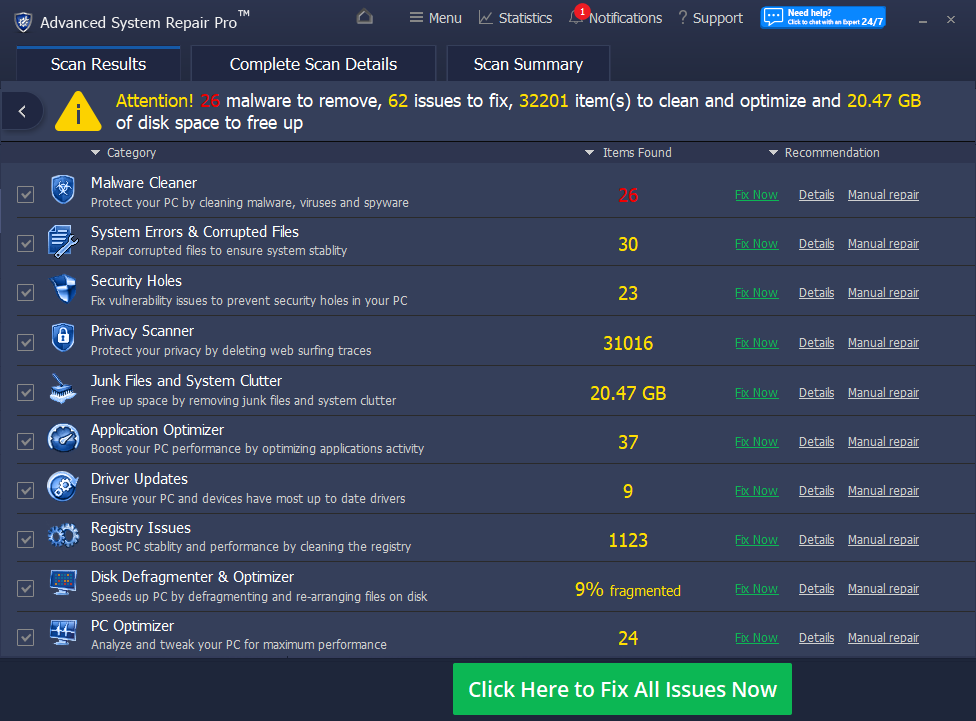Image resolution: width=976 pixels, height=721 pixels.
Task: Click the Junk Files broom icon
Action: (63, 389)
